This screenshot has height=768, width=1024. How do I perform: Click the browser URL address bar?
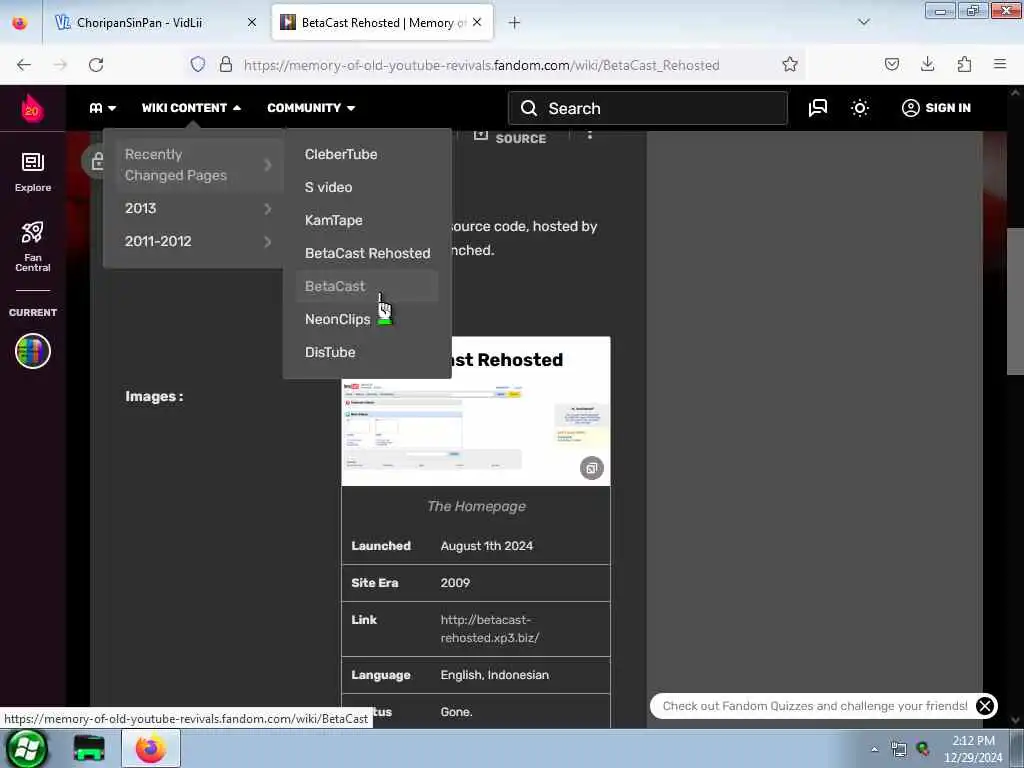pos(482,65)
